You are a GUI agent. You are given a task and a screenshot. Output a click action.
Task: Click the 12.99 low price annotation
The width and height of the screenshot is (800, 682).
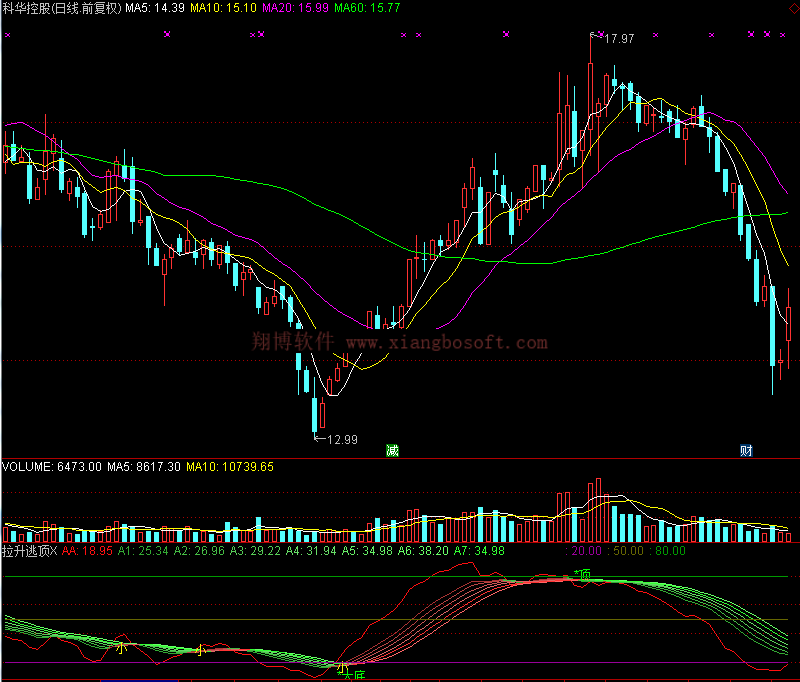341,438
